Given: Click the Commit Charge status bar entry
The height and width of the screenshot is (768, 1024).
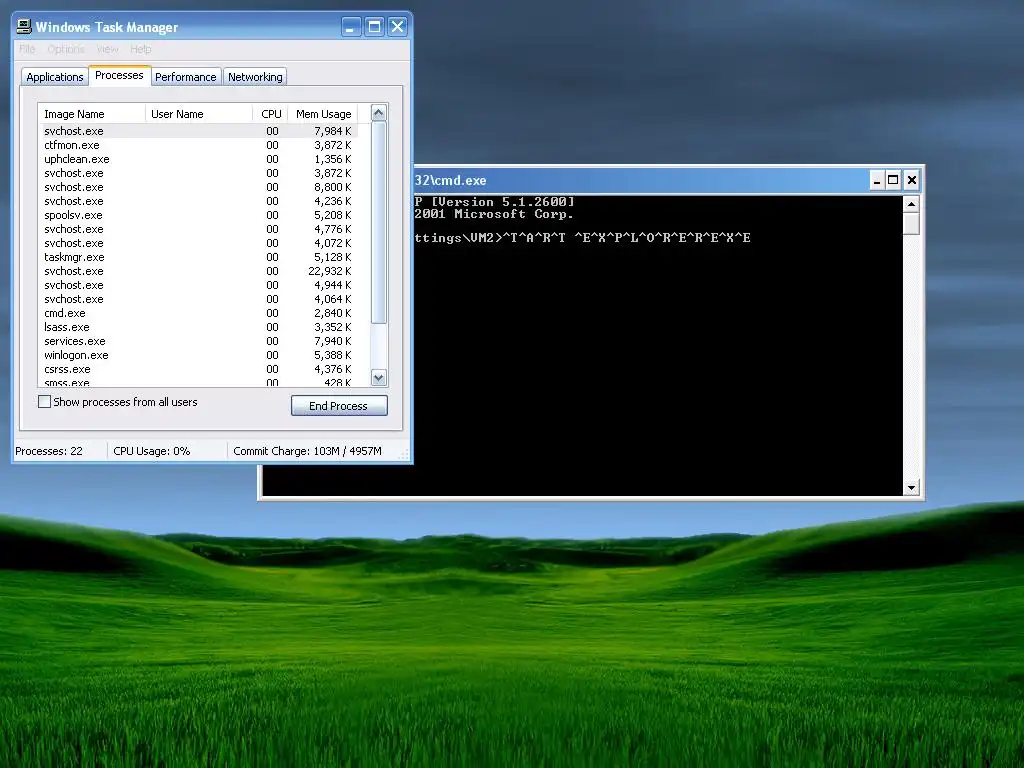Looking at the screenshot, I should pyautogui.click(x=308, y=451).
